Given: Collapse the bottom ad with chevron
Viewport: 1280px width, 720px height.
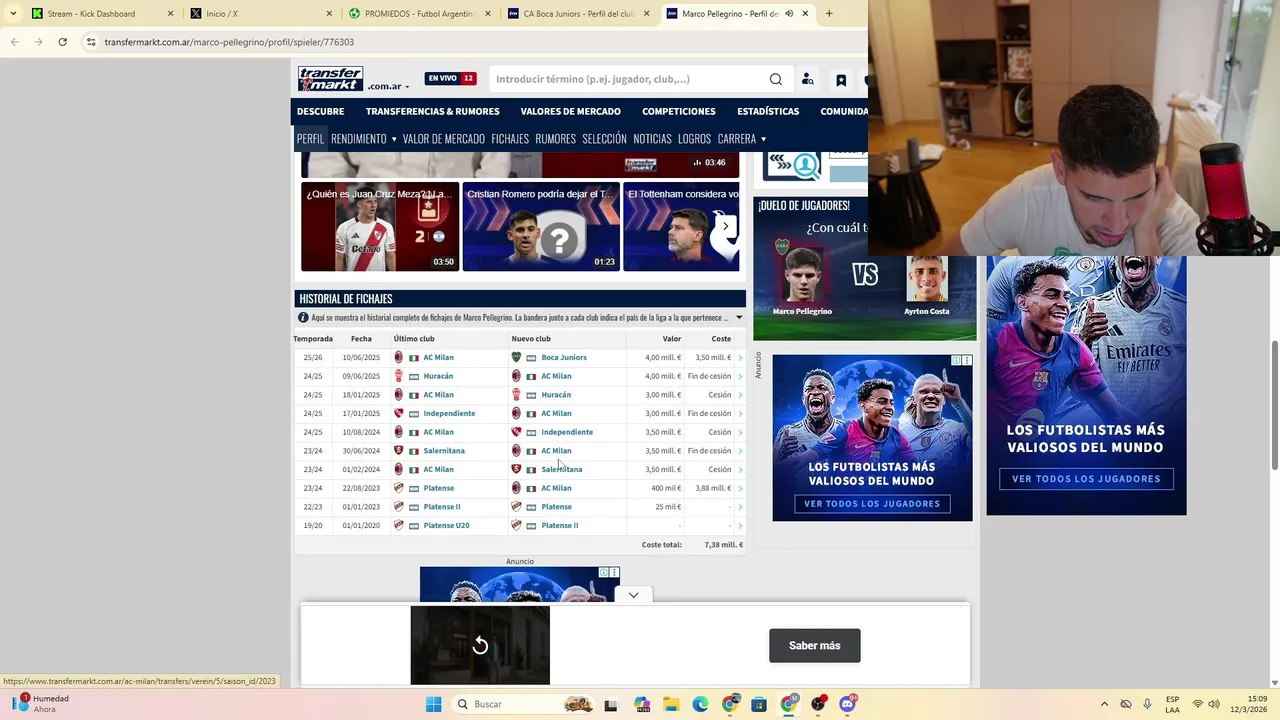Looking at the screenshot, I should coord(633,595).
